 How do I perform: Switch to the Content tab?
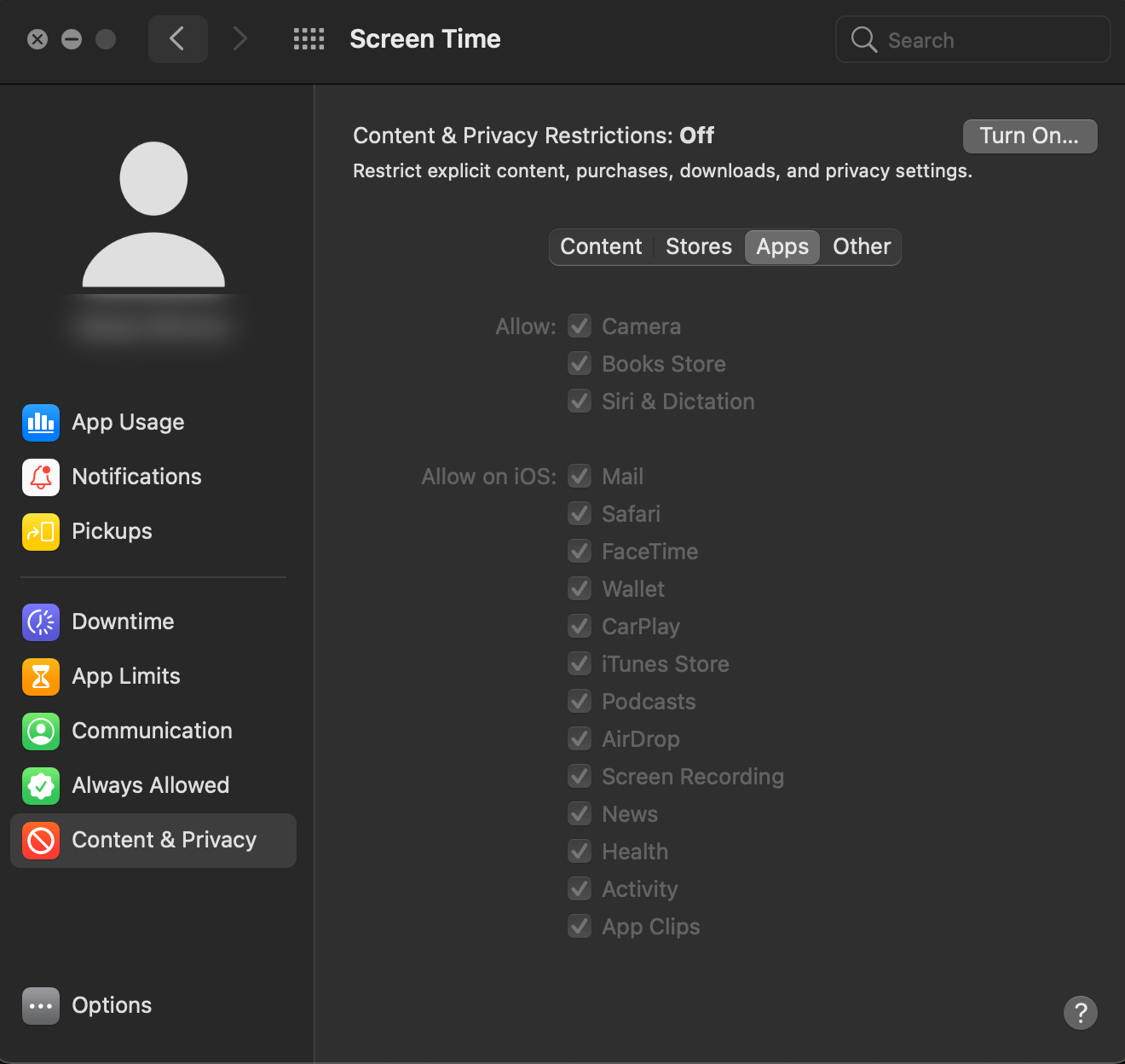point(601,247)
